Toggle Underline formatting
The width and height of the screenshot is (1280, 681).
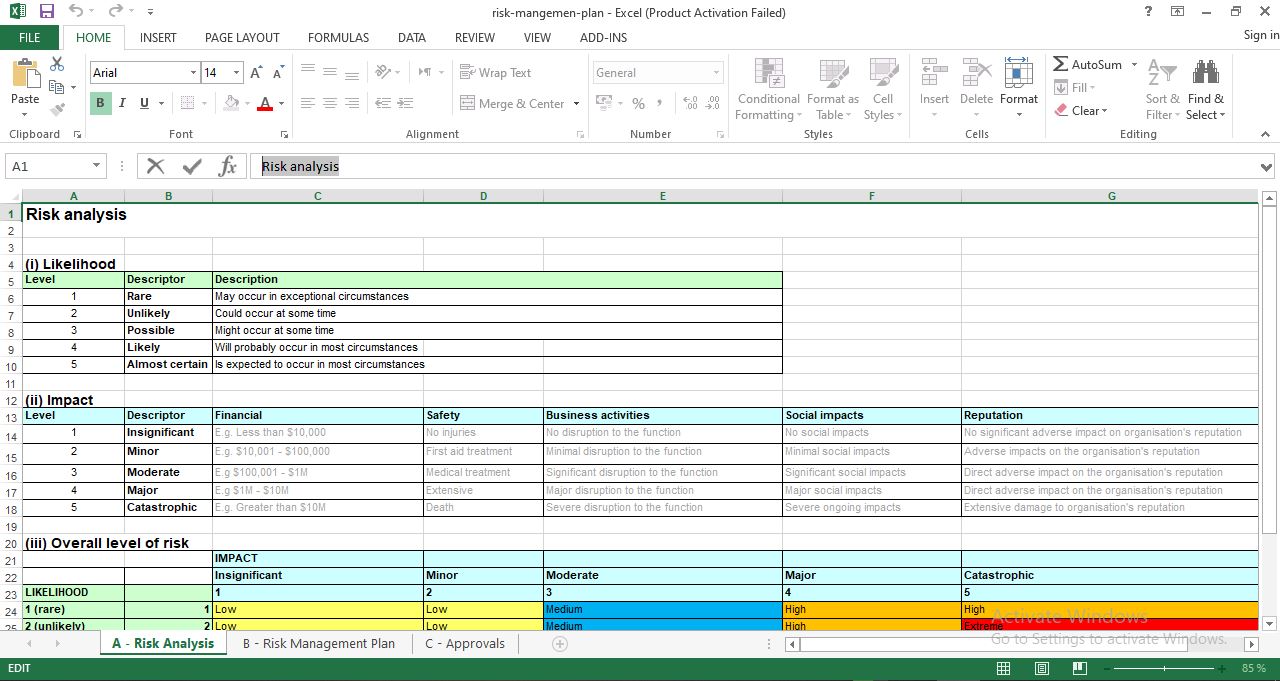143,103
